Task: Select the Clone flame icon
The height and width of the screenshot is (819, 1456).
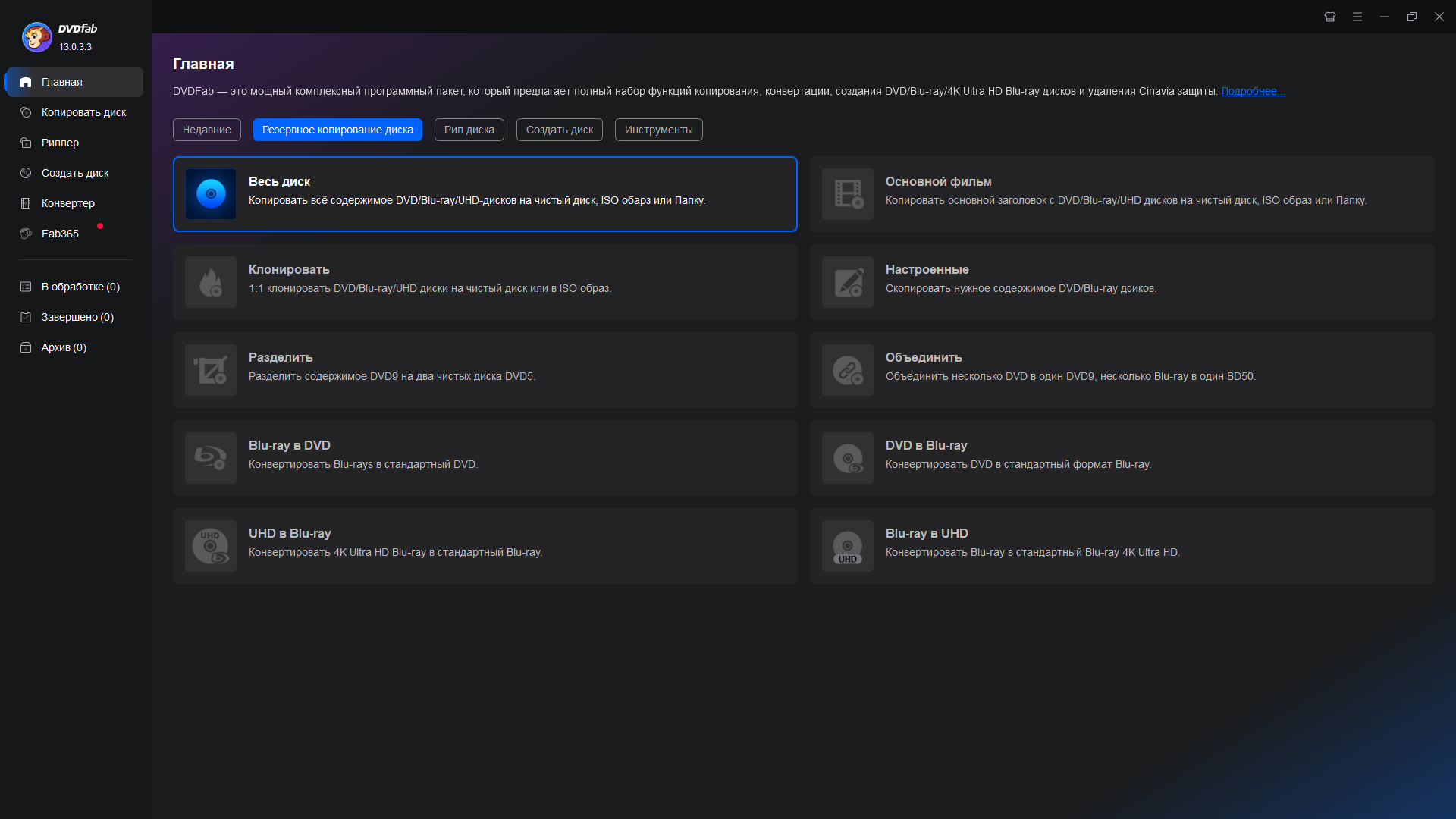Action: [211, 282]
